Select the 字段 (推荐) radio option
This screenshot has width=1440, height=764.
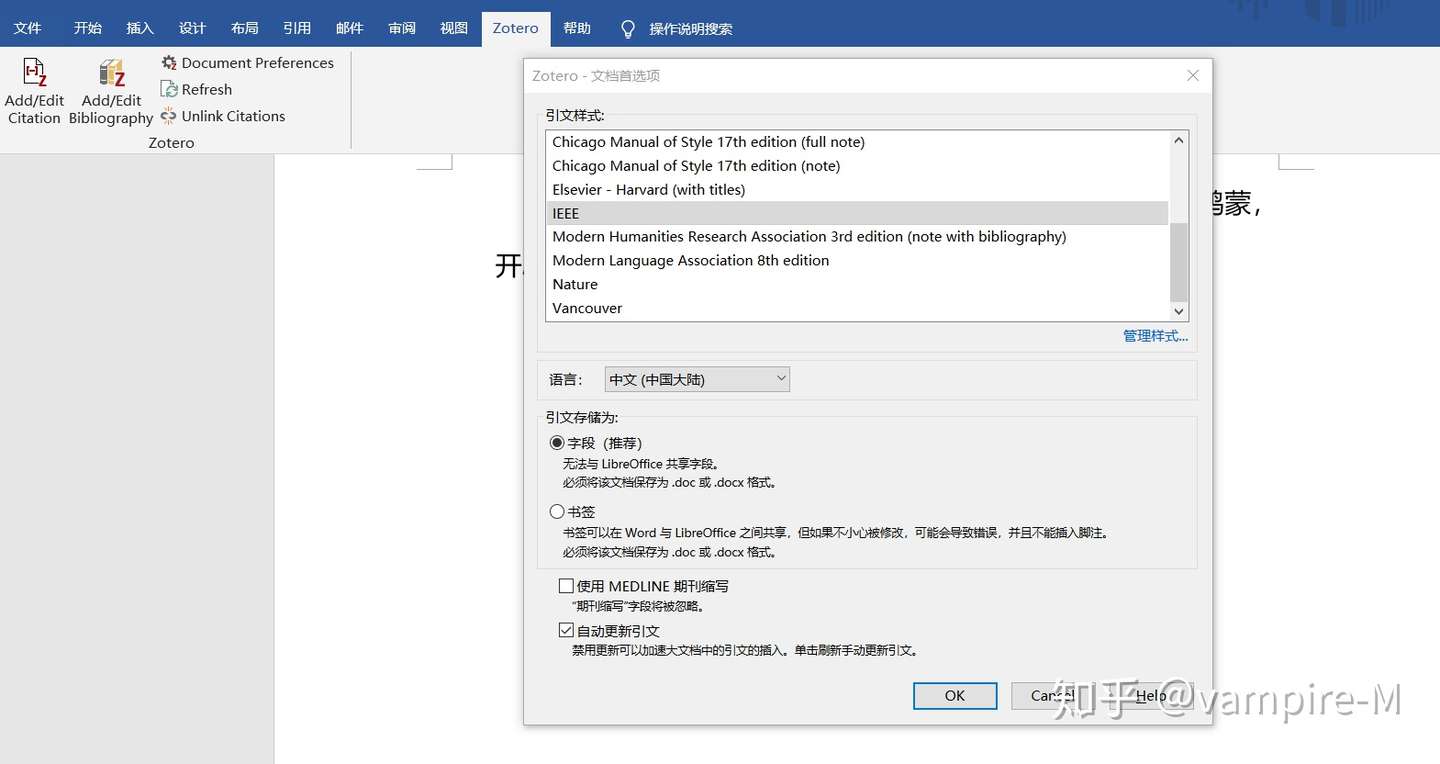coord(557,443)
